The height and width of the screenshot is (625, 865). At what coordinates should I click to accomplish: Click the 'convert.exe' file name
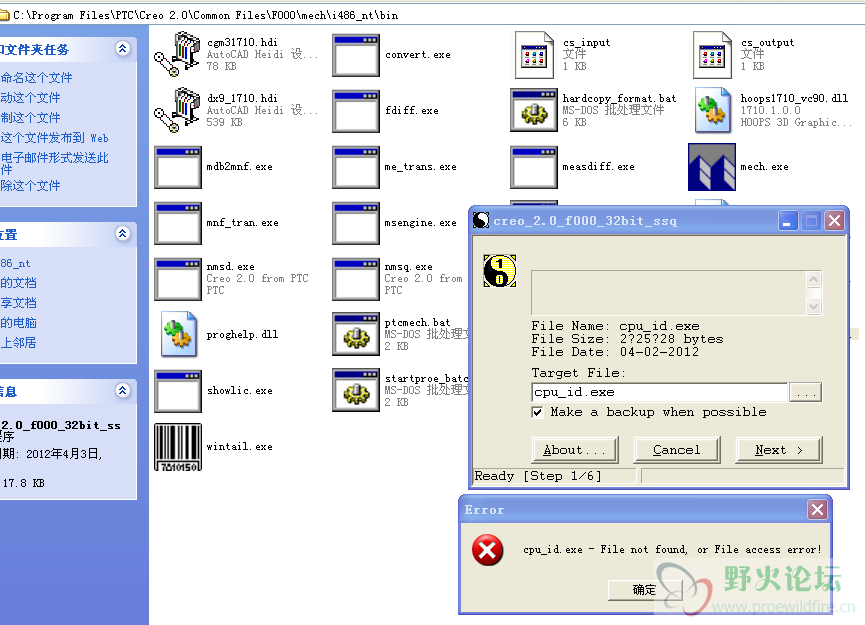[x=418, y=55]
